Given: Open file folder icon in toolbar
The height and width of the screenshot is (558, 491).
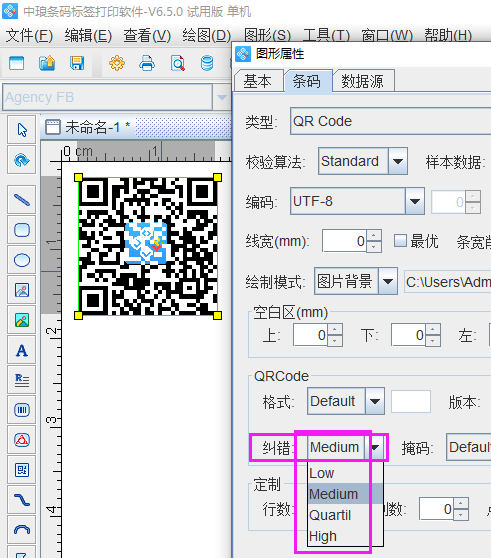Looking at the screenshot, I should coord(47,63).
